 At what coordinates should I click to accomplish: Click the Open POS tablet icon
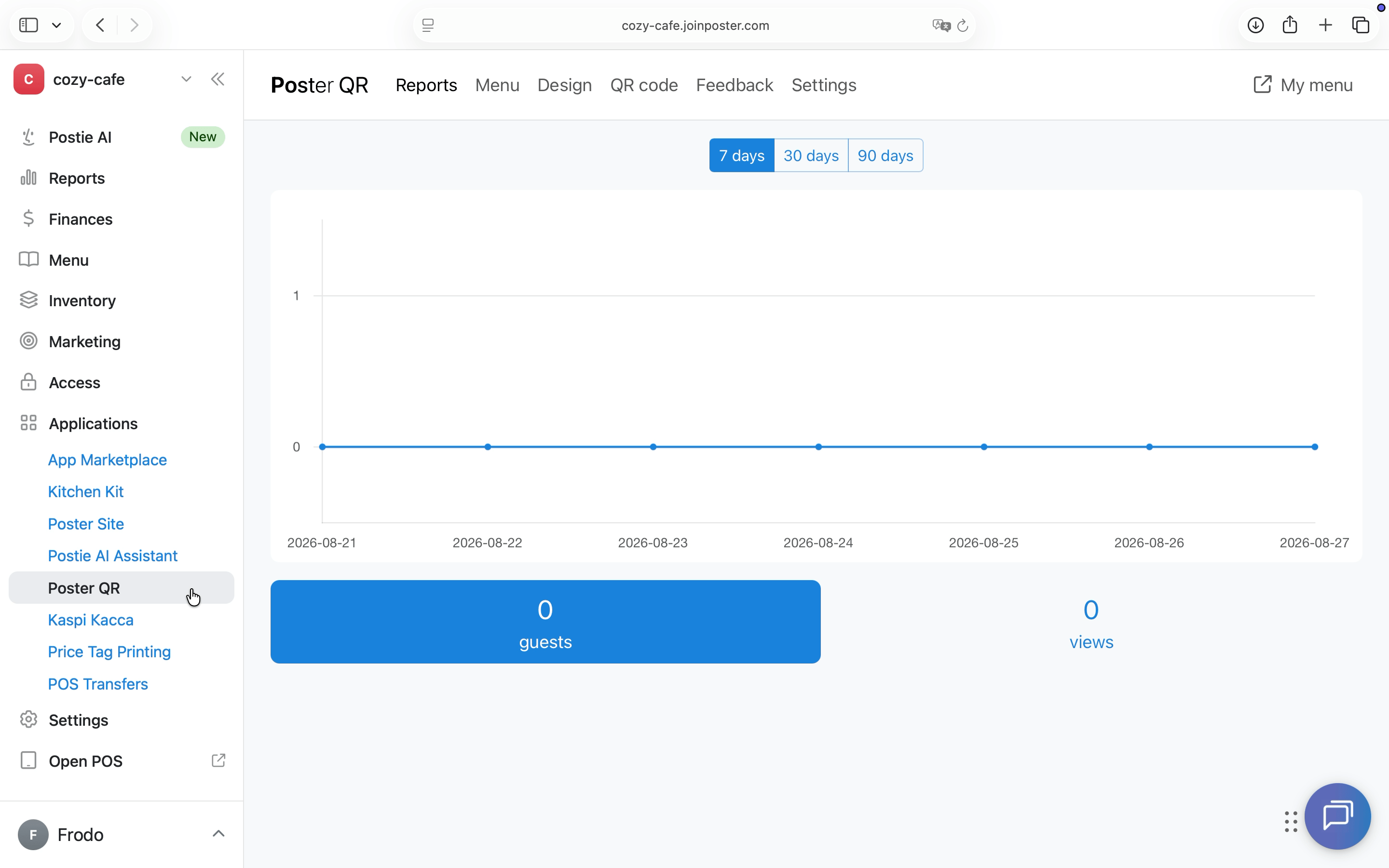[x=29, y=760]
